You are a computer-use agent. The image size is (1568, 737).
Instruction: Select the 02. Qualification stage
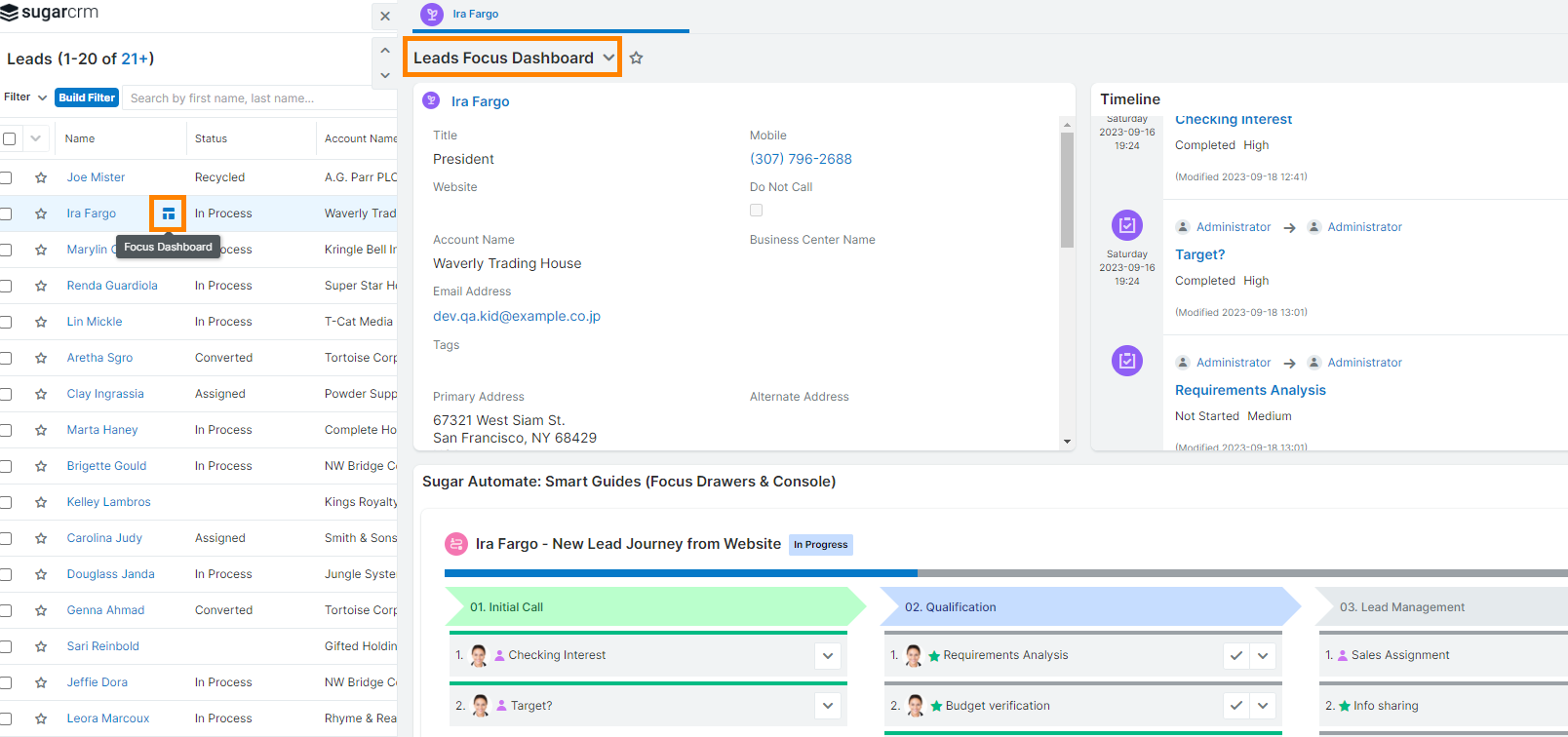[1090, 606]
